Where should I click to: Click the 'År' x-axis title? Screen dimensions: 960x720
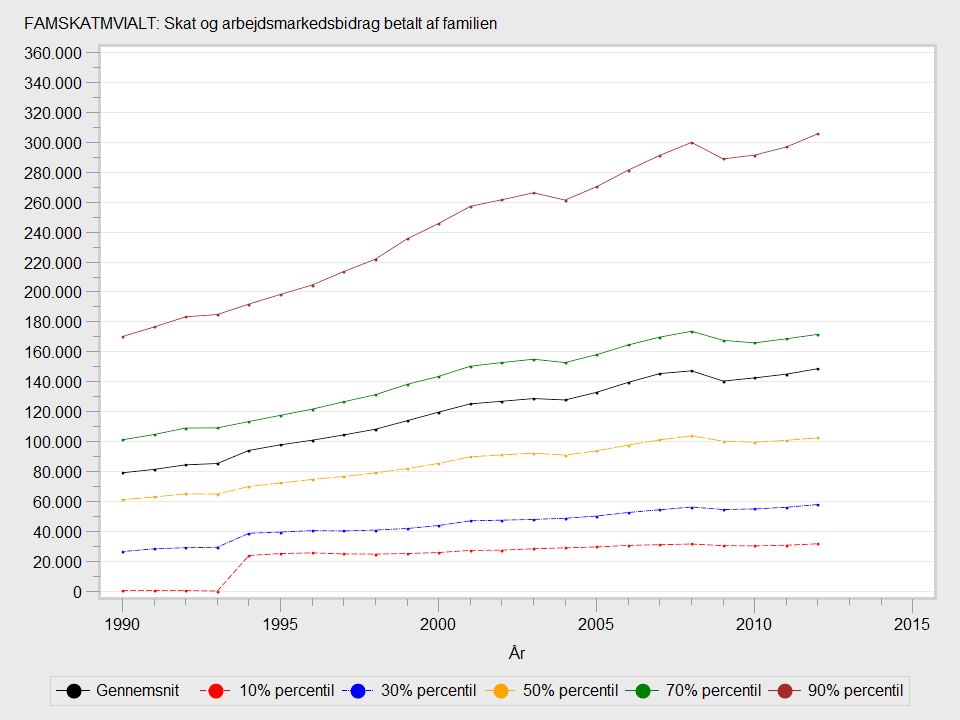[516, 653]
